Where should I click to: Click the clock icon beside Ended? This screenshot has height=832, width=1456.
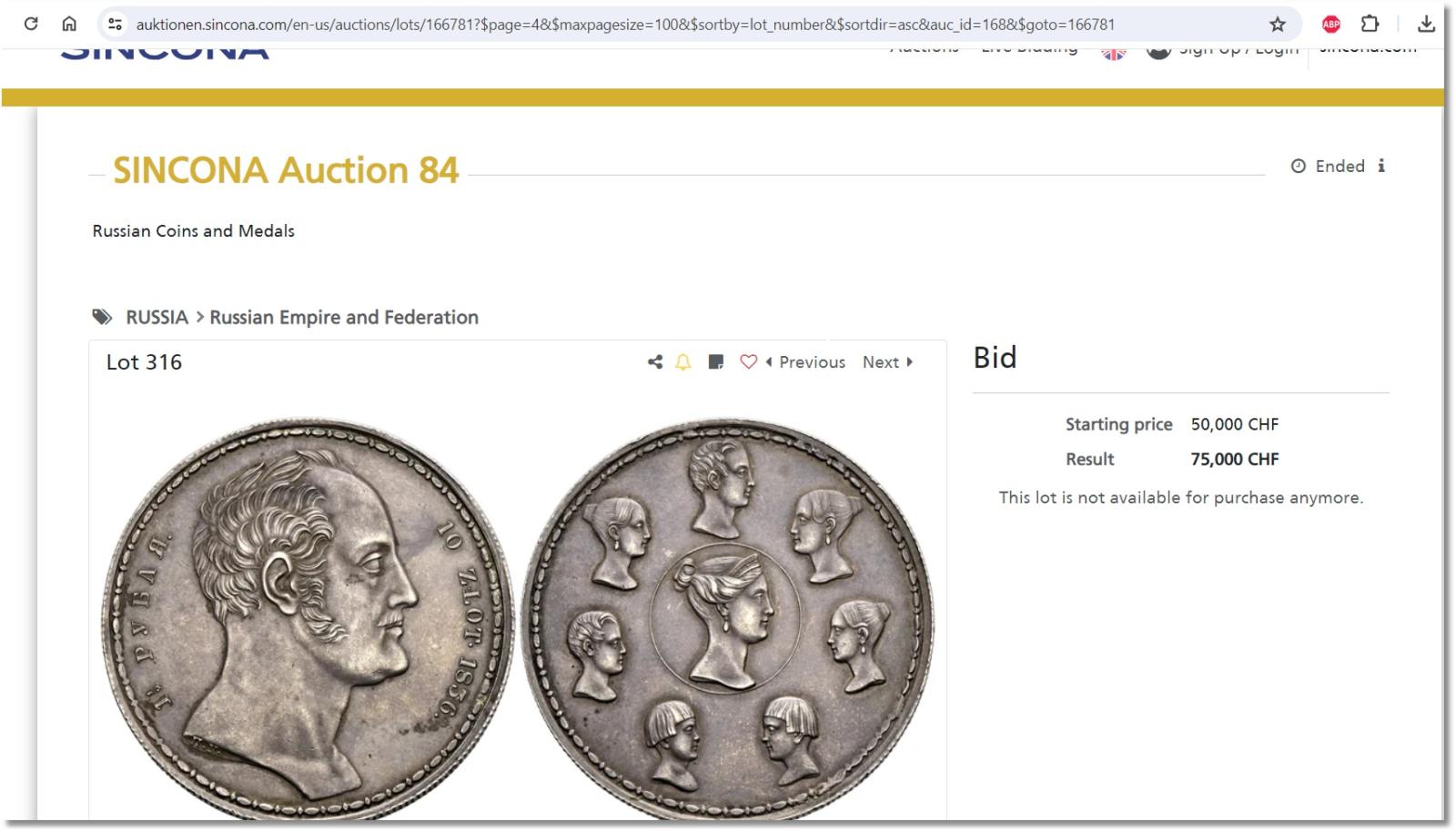[1299, 166]
